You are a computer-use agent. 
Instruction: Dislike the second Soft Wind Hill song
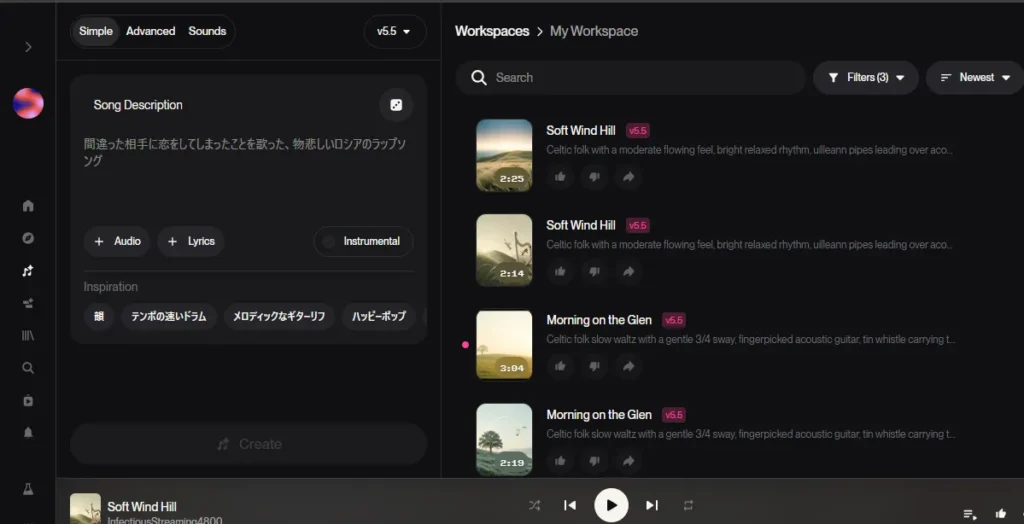point(594,271)
